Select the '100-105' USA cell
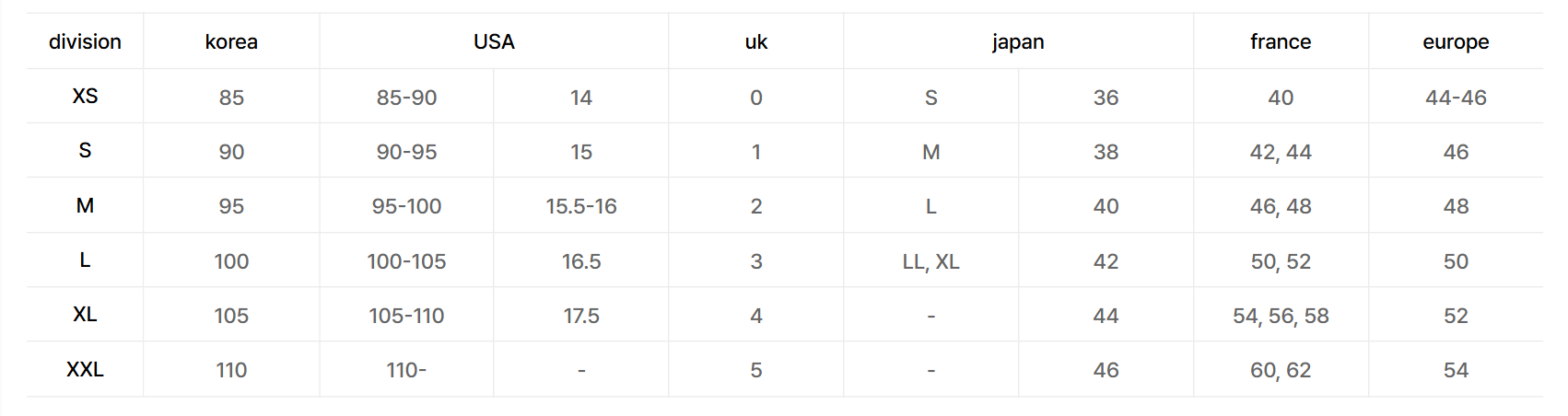Screen dimensions: 1568x416 [x=406, y=261]
